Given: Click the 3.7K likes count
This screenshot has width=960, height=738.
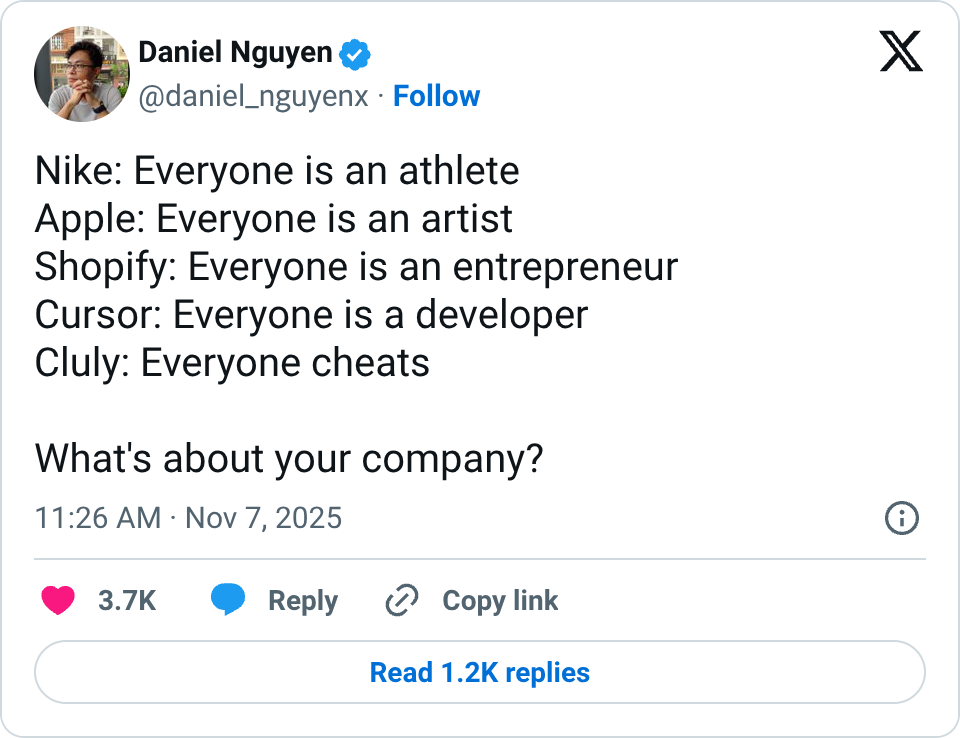Looking at the screenshot, I should (127, 601).
